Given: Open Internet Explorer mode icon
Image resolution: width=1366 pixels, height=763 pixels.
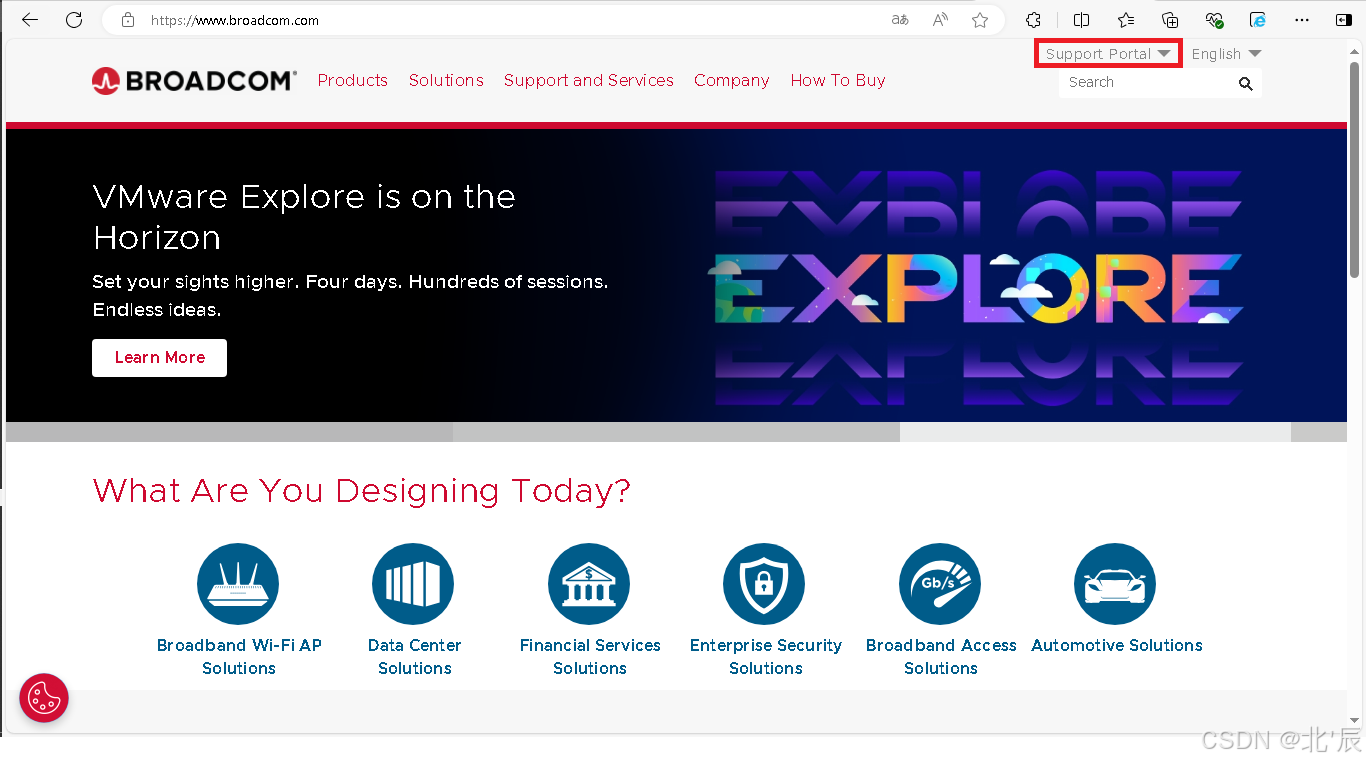Looking at the screenshot, I should (1258, 20).
